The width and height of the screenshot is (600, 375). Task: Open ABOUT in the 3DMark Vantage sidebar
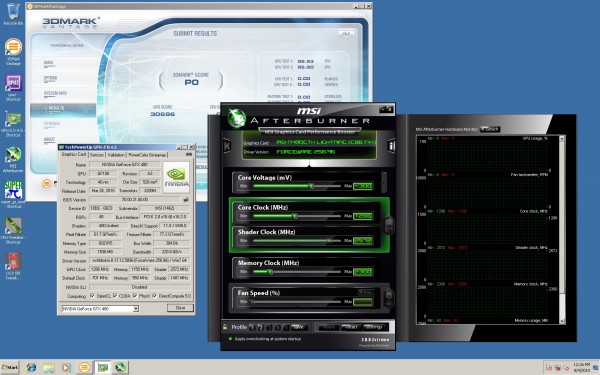coord(49,139)
